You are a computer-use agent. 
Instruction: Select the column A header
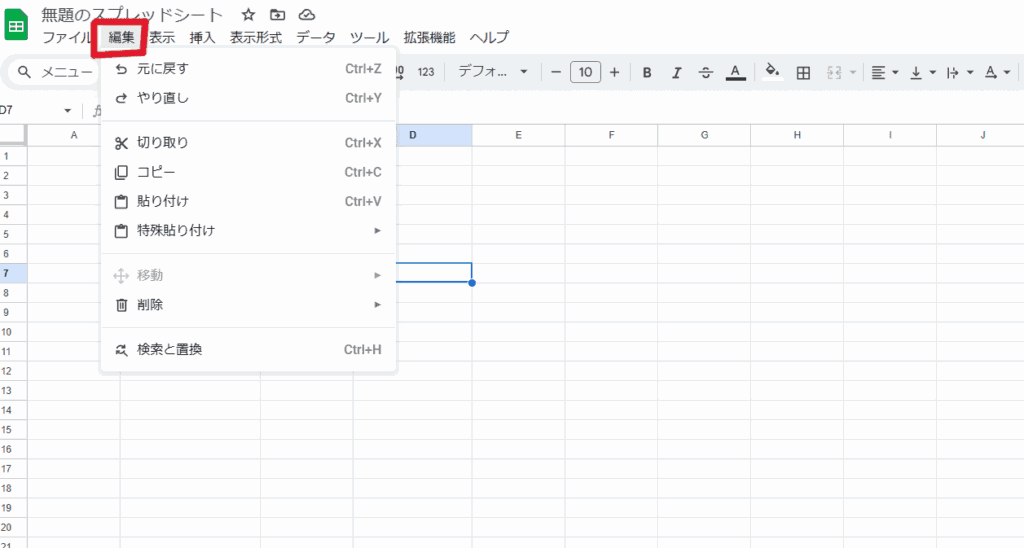[x=74, y=135]
